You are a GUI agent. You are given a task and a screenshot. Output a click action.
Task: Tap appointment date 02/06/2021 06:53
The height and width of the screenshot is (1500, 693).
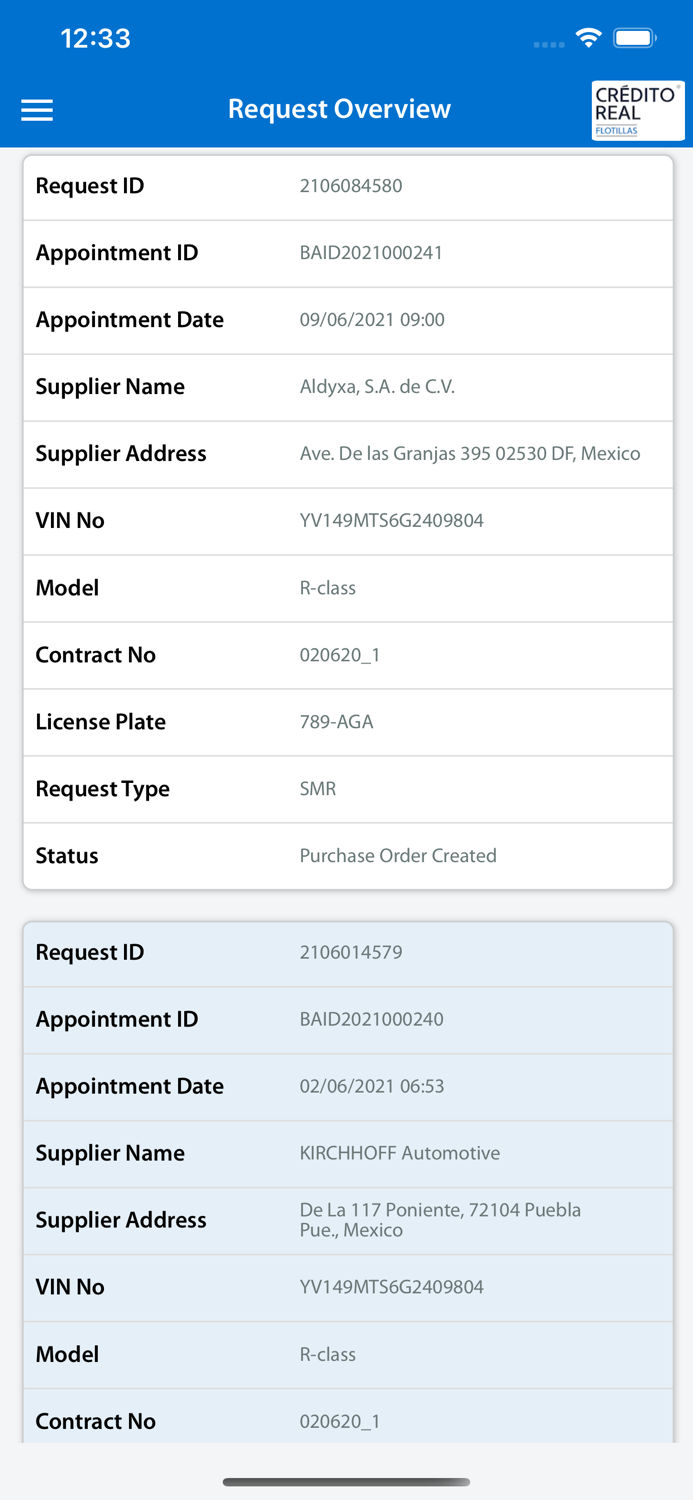372,1087
